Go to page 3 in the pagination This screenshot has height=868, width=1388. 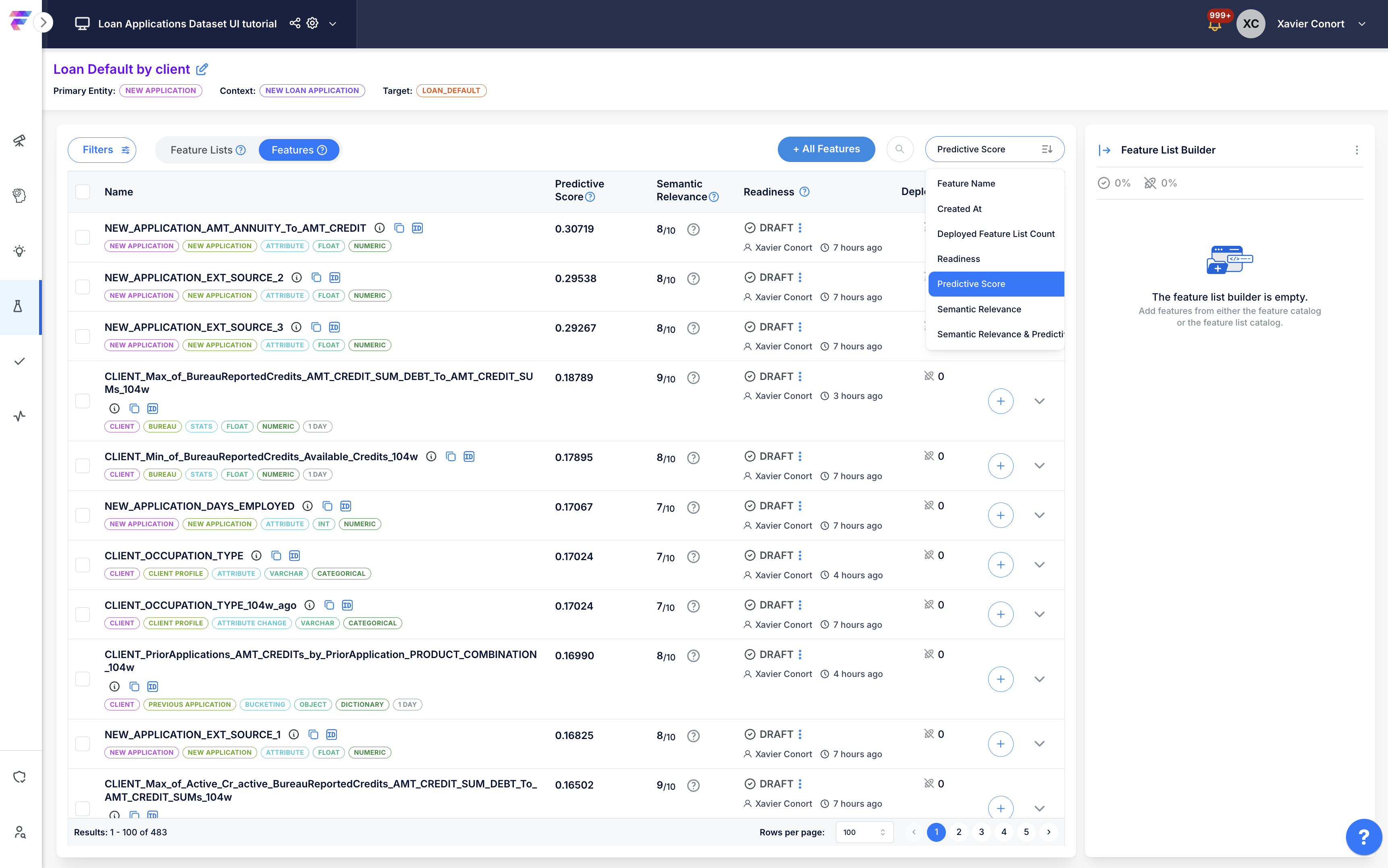click(x=981, y=832)
